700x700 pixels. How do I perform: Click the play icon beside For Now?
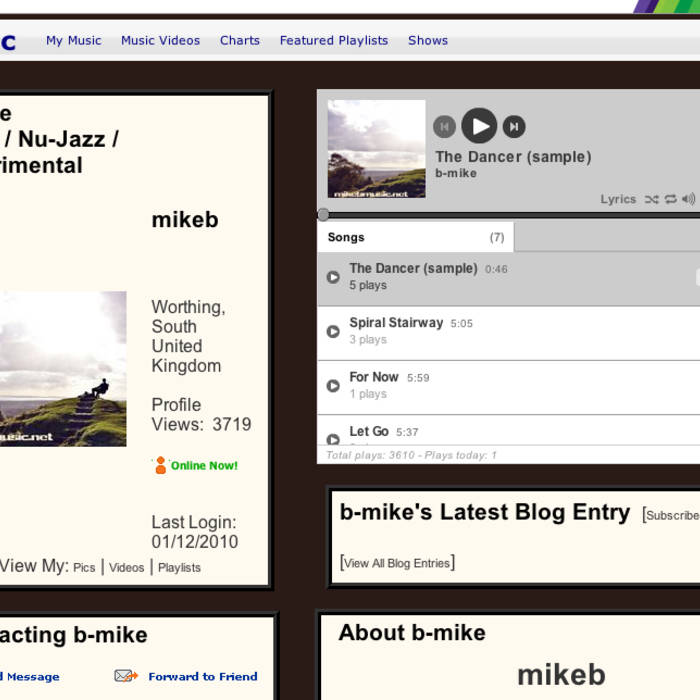coord(334,385)
